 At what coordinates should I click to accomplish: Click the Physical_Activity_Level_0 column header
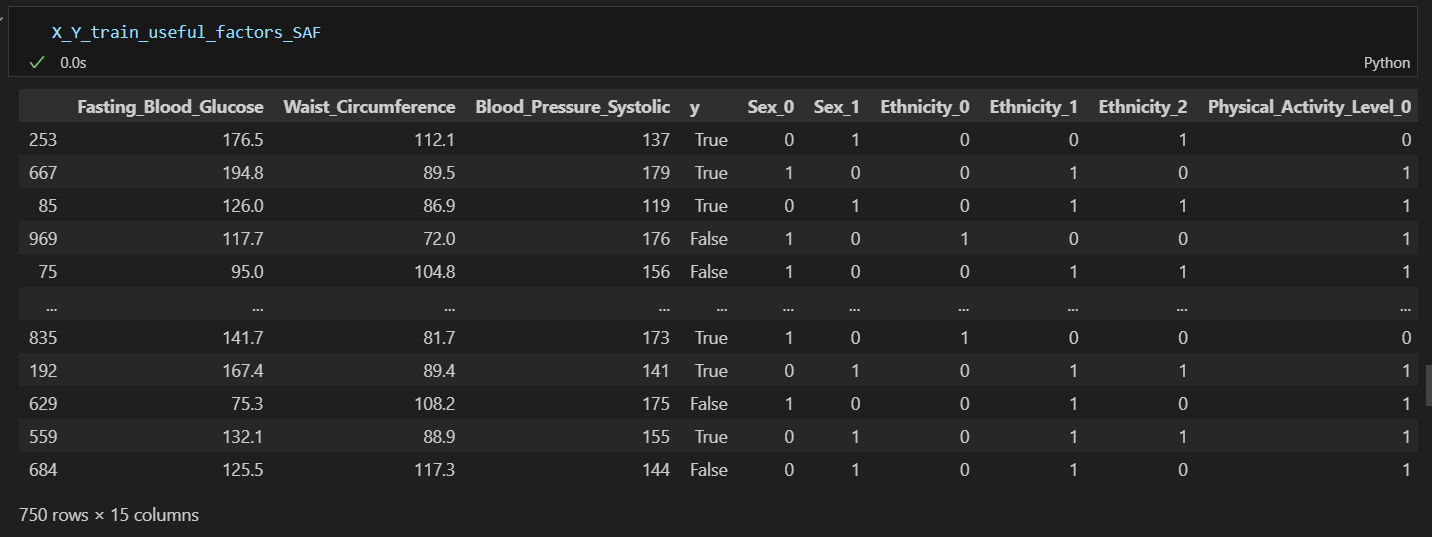click(x=1309, y=107)
